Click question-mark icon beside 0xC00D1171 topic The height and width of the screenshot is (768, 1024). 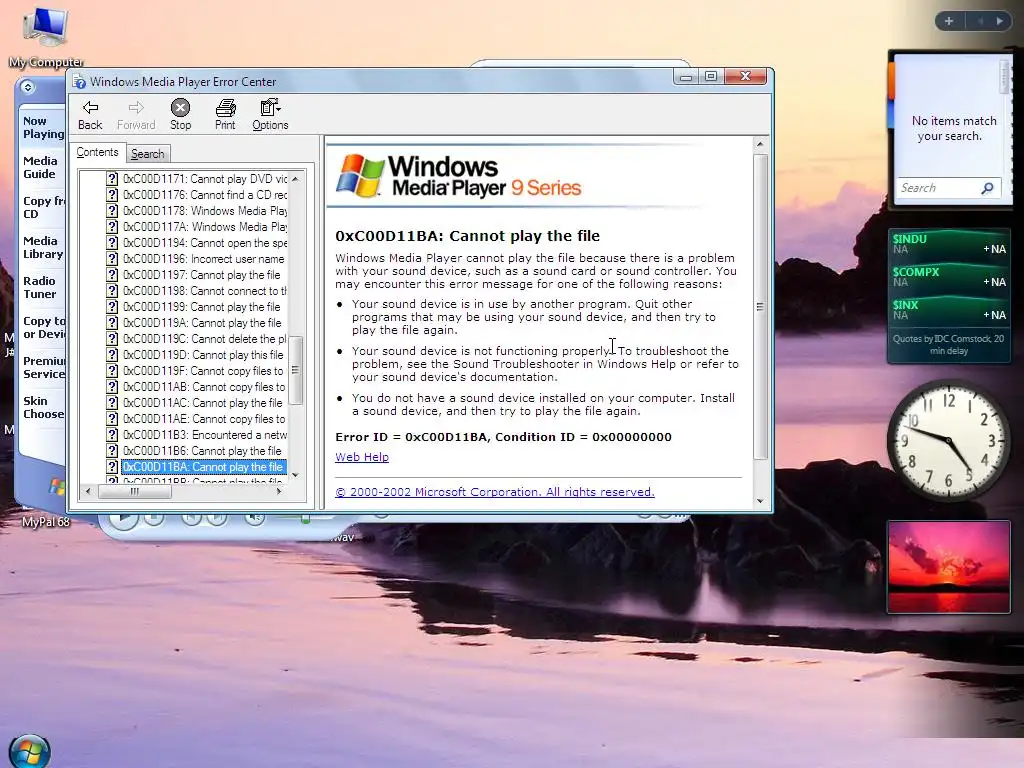tap(112, 179)
